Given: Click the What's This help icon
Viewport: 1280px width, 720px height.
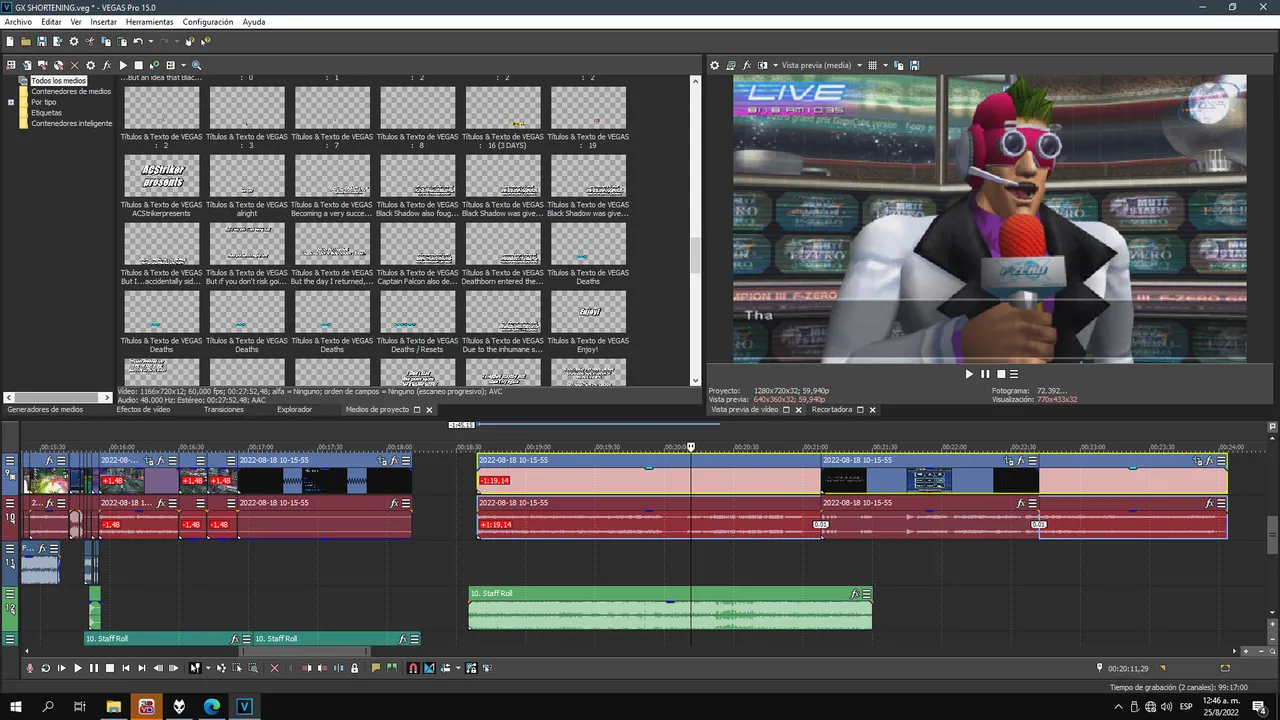Looking at the screenshot, I should (x=205, y=41).
